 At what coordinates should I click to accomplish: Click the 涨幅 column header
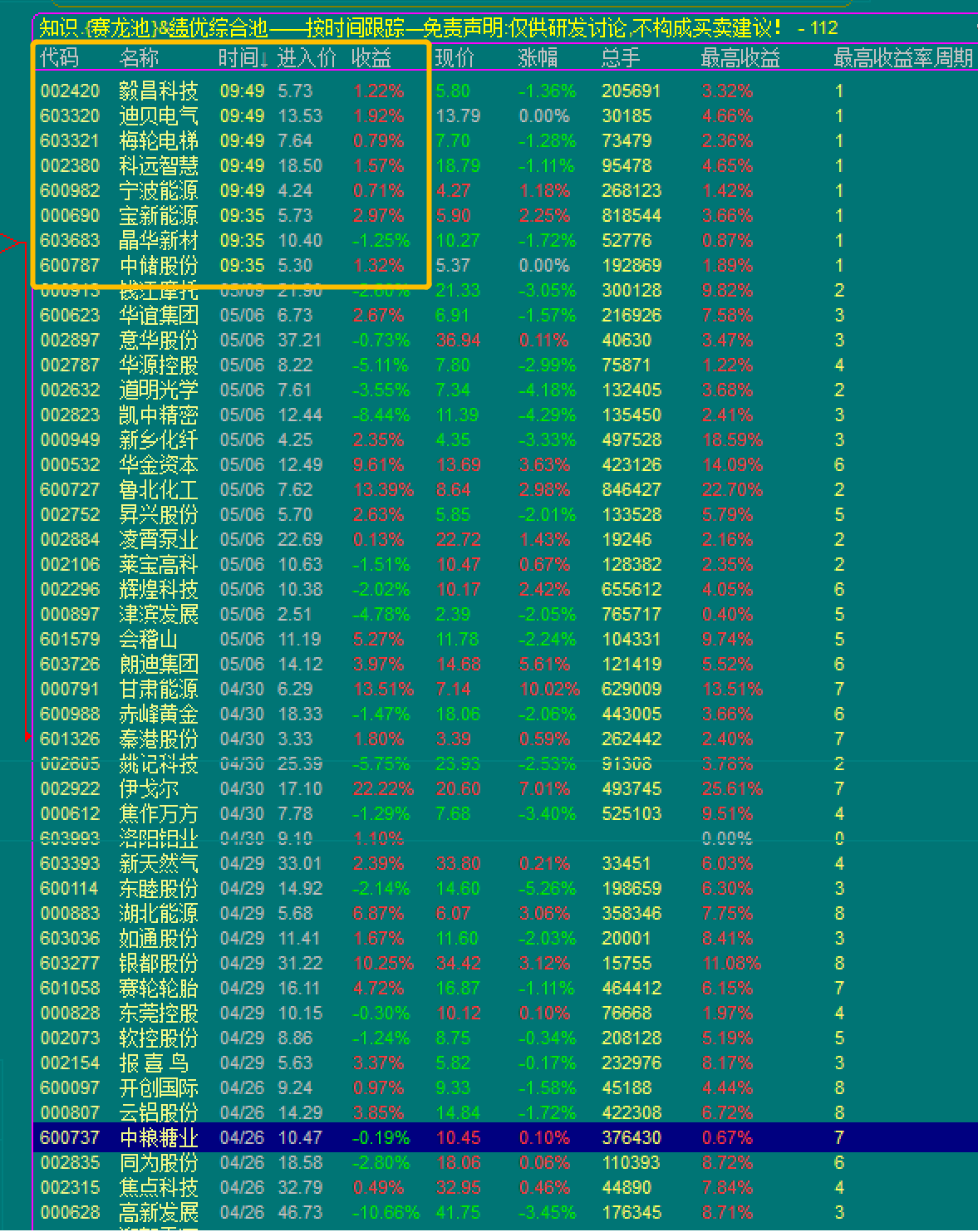(538, 58)
